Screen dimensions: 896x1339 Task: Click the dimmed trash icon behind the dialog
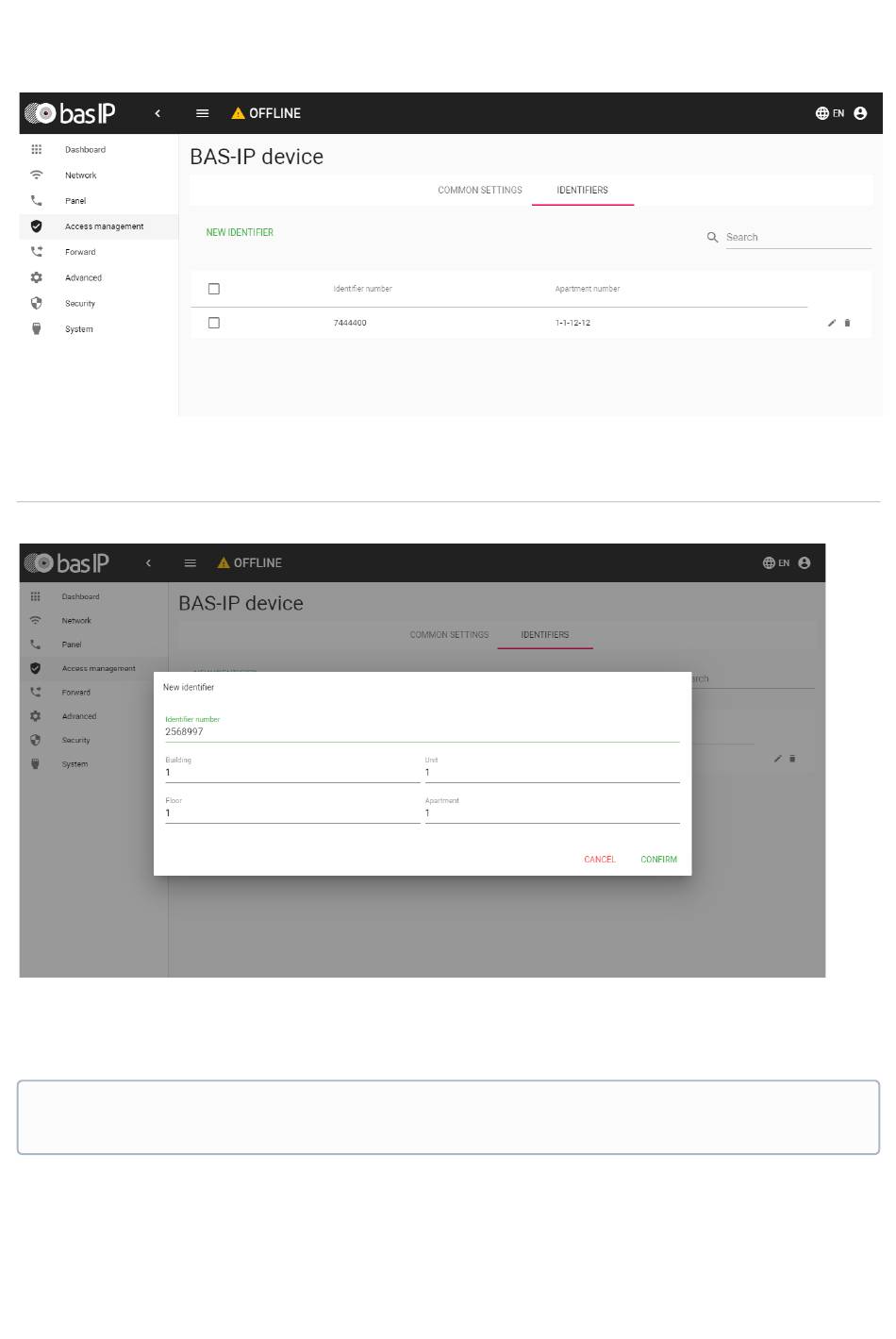792,759
